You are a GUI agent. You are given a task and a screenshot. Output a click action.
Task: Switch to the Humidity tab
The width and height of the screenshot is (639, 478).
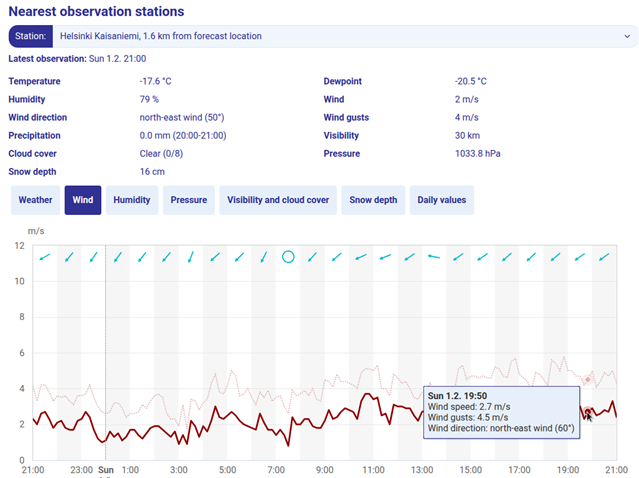[x=131, y=200]
